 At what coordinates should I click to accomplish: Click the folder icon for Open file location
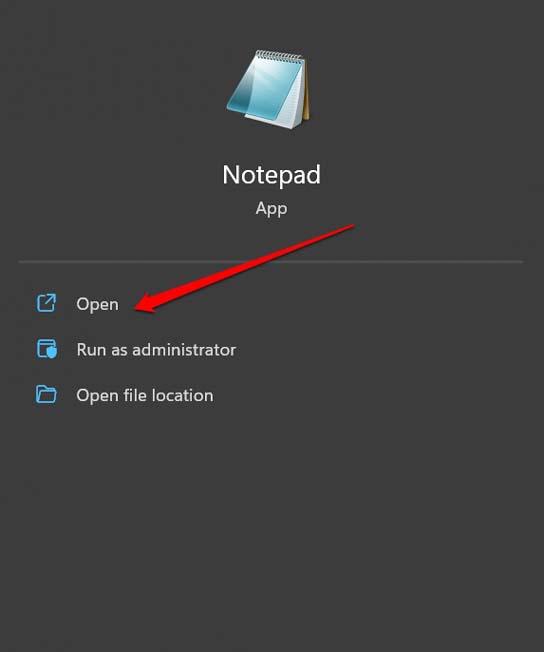pos(46,394)
